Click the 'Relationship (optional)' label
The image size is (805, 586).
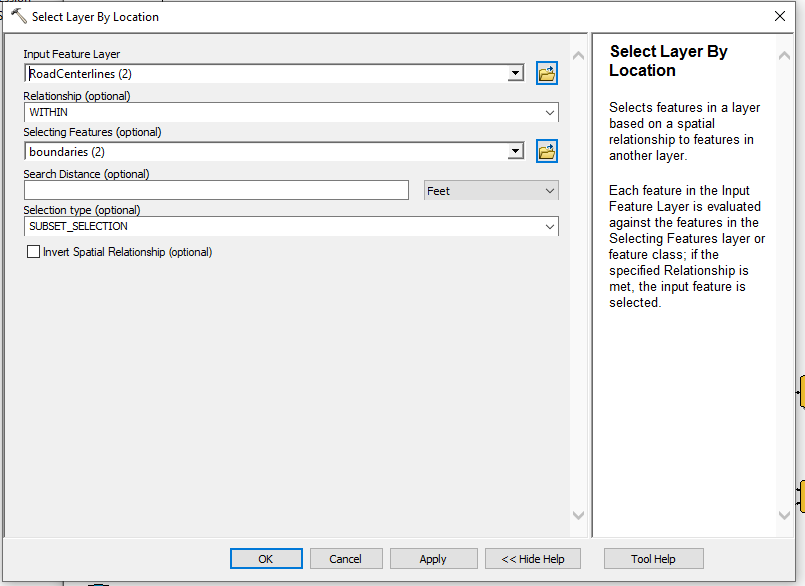click(x=77, y=96)
